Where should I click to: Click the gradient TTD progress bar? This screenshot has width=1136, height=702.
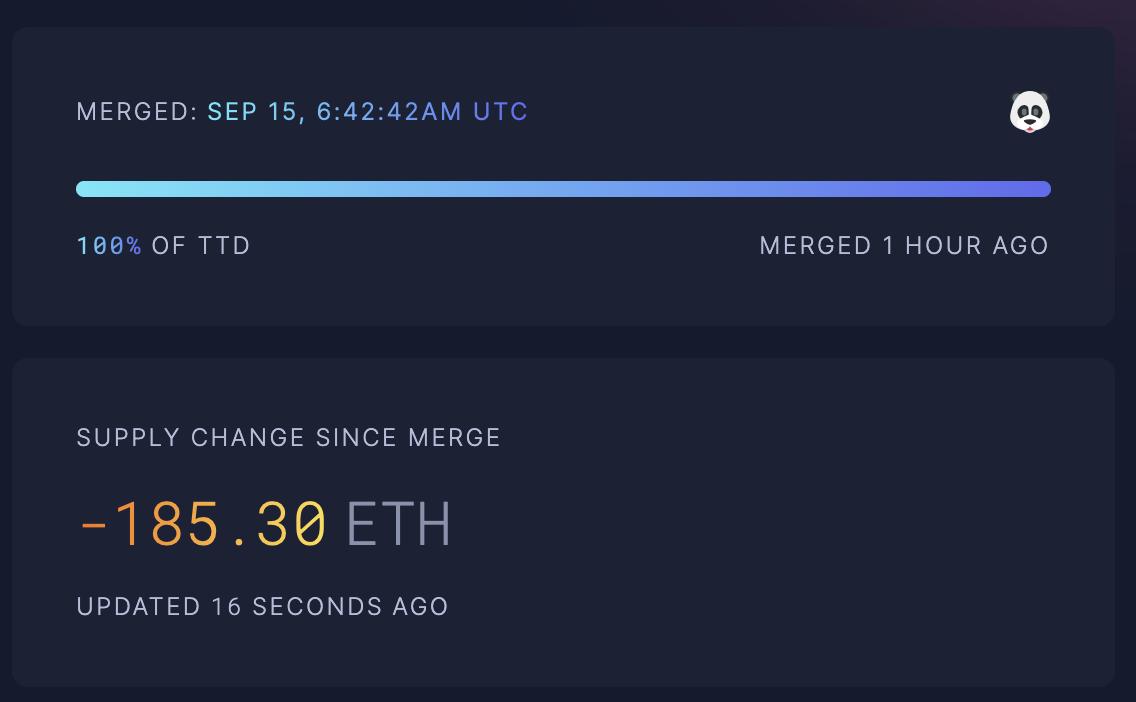[x=563, y=188]
